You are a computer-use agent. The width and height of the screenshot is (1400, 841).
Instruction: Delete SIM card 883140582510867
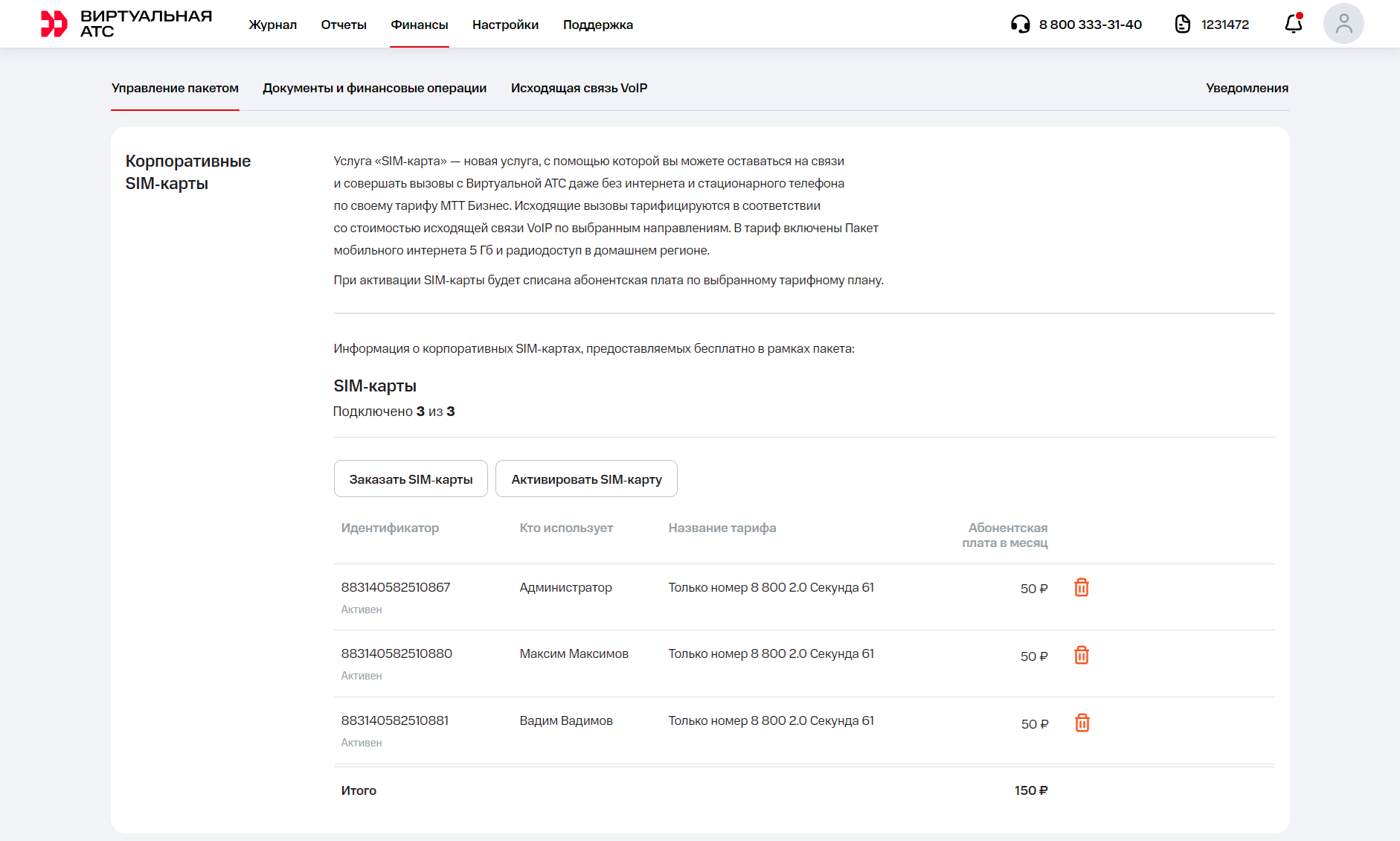(x=1082, y=588)
